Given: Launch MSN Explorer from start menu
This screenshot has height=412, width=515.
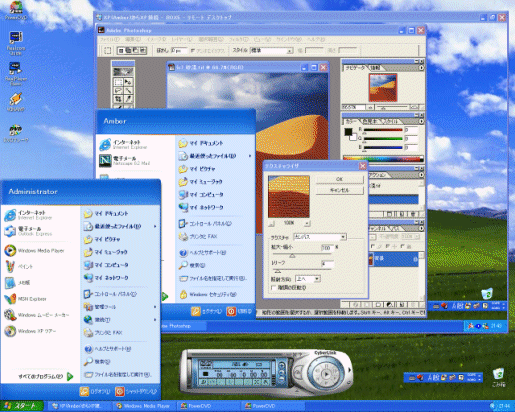Looking at the screenshot, I should [26, 299].
